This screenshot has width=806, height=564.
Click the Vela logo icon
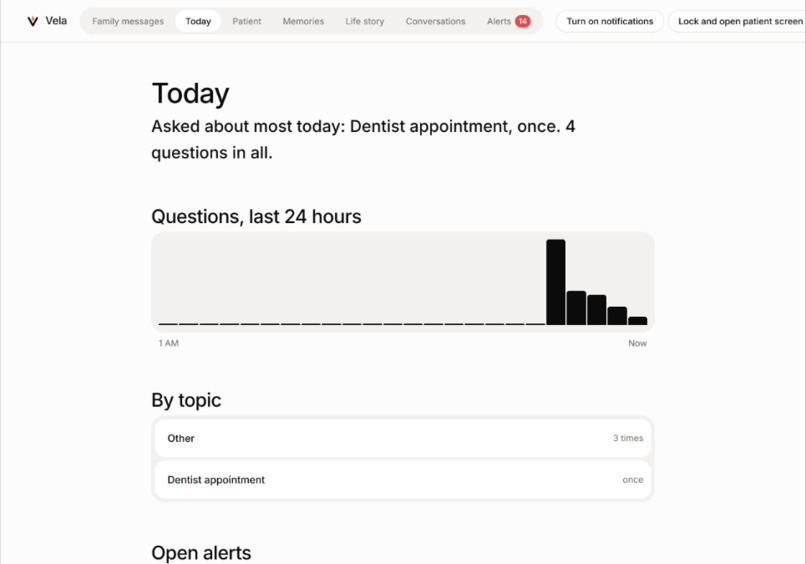(x=32, y=21)
